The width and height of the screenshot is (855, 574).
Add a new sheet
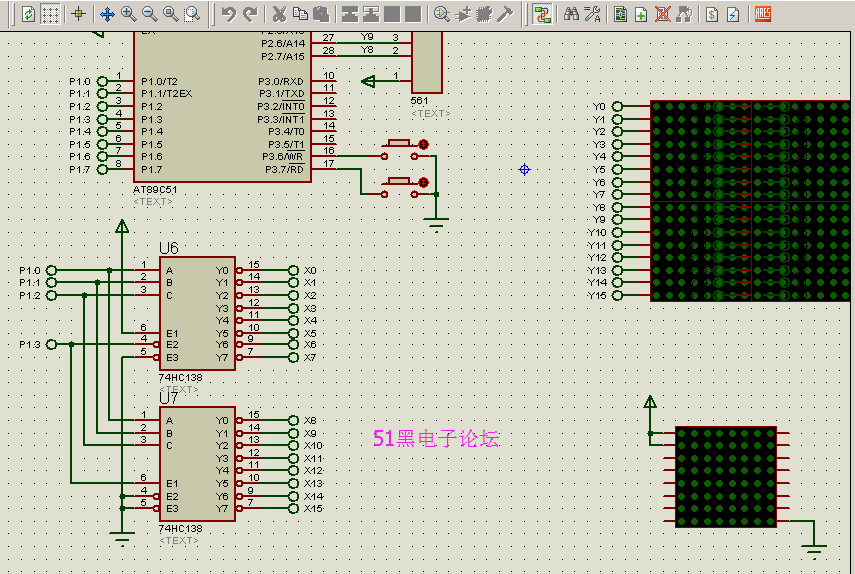point(641,14)
